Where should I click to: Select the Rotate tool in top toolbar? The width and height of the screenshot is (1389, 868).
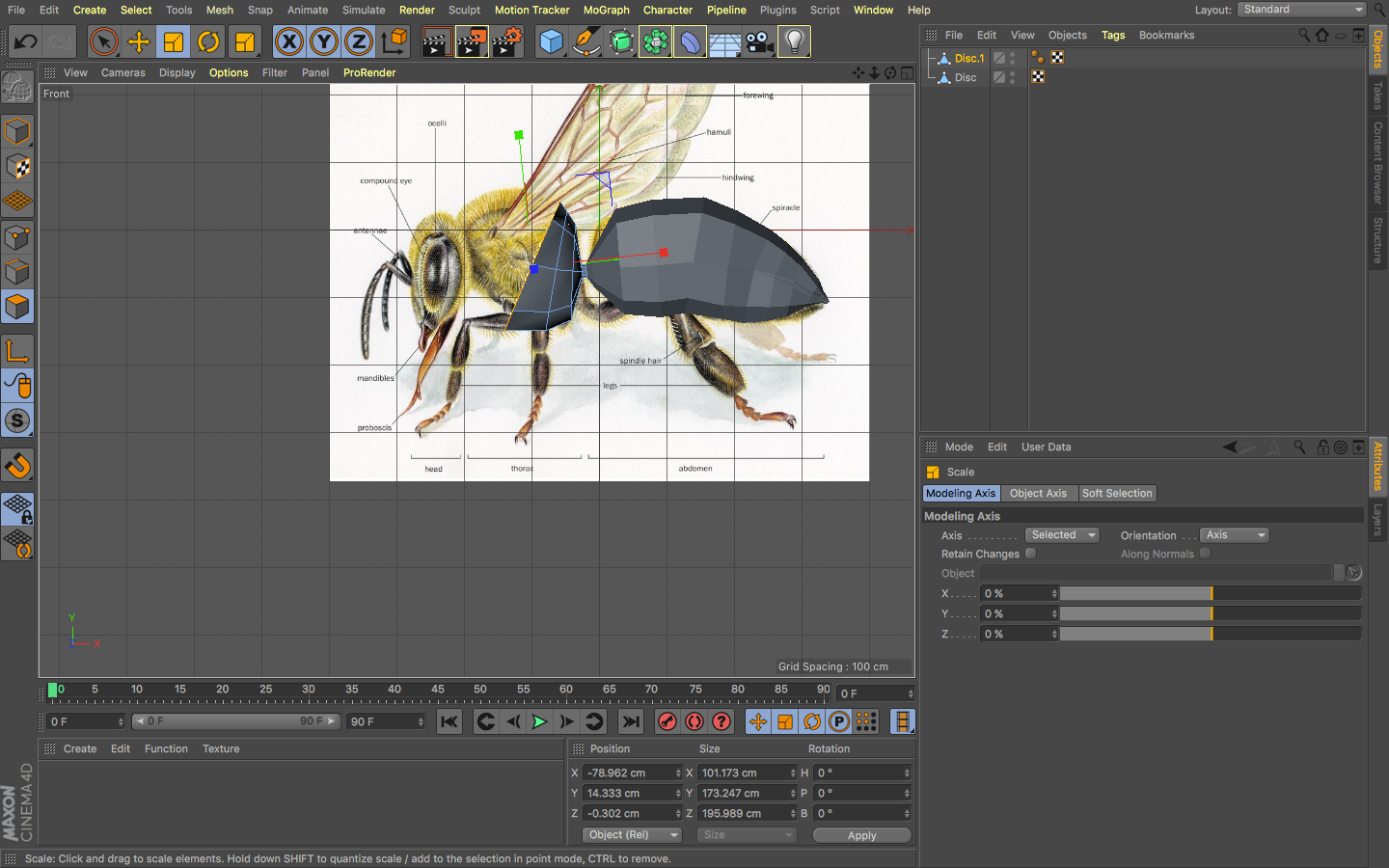tap(208, 42)
